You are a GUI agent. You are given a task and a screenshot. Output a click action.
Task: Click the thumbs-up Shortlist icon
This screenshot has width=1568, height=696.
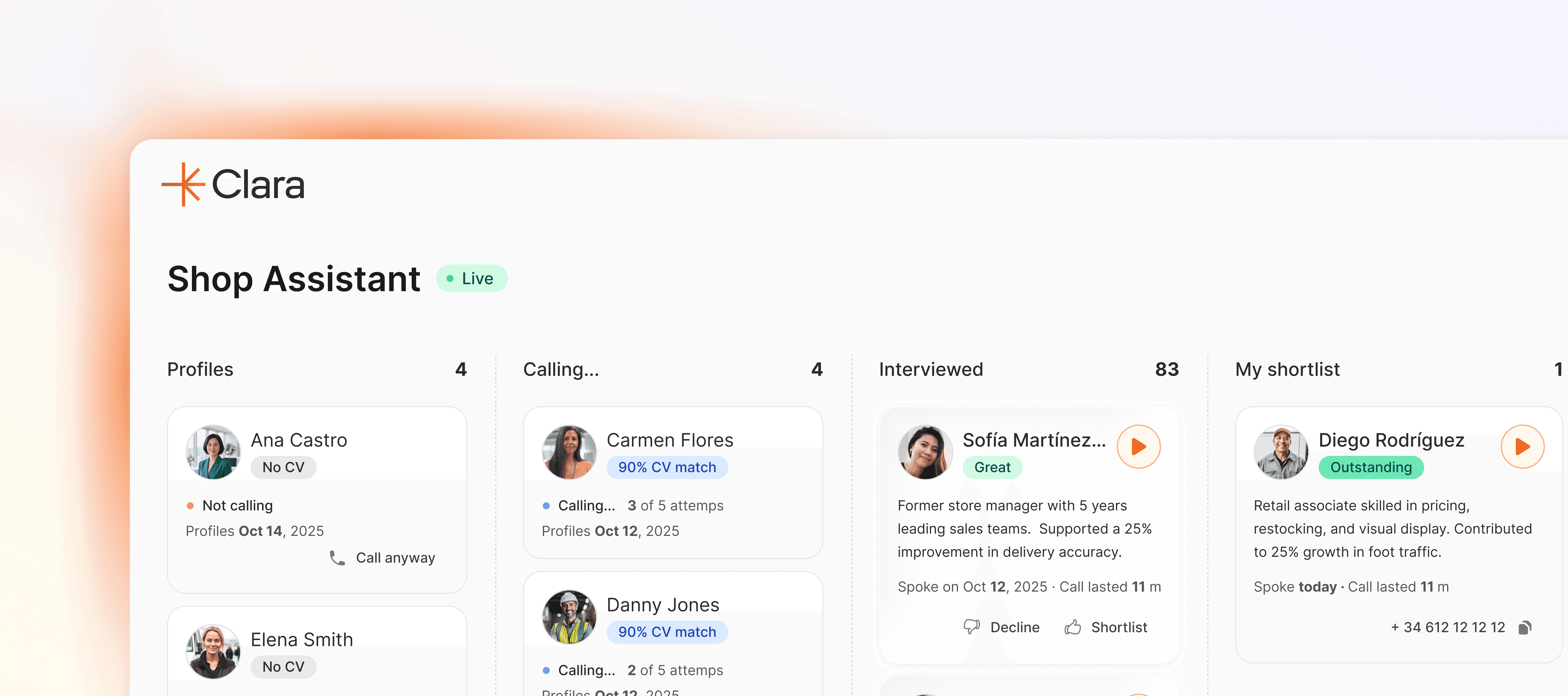point(1072,627)
